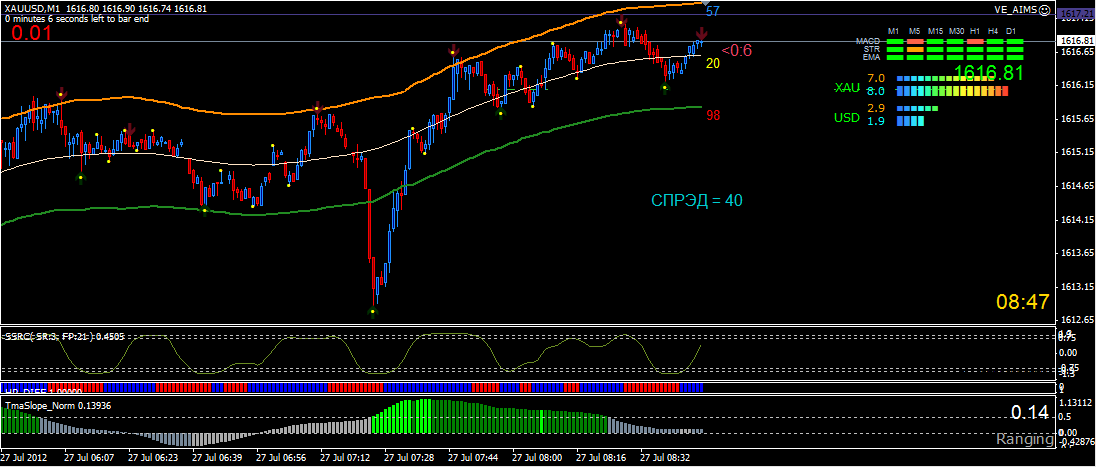Select the M15 timeframe column label
The image size is (1096, 467).
pos(935,31)
